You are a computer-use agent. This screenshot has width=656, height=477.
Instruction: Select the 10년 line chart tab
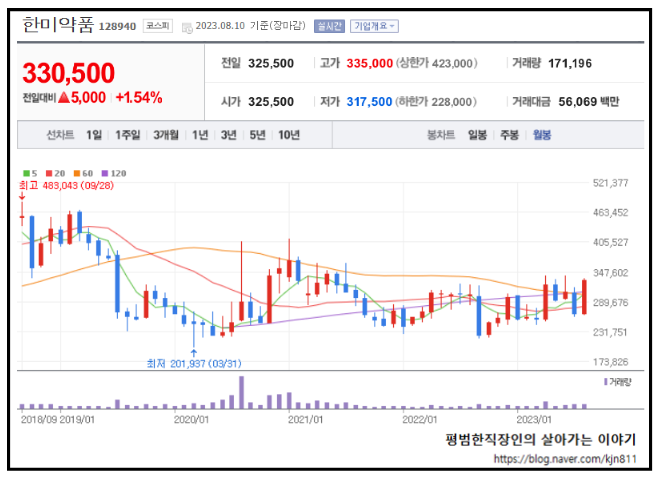pos(289,135)
